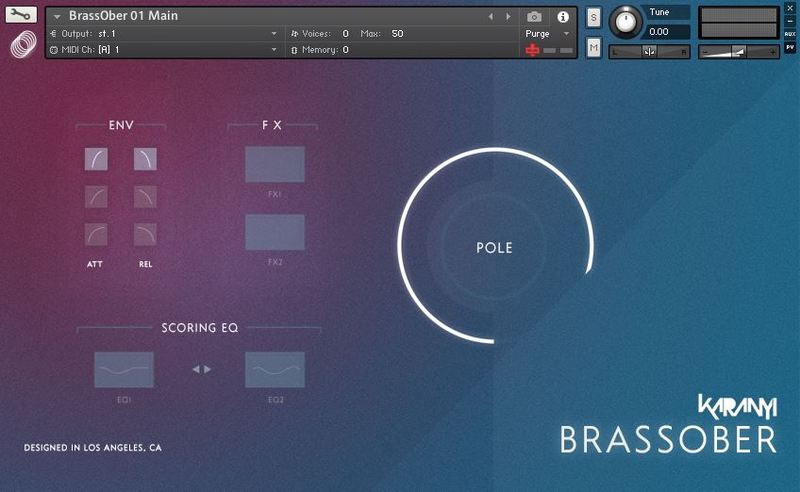Select the bottom ATT attack curve shape
Screen dimensions: 800x492
tap(96, 235)
